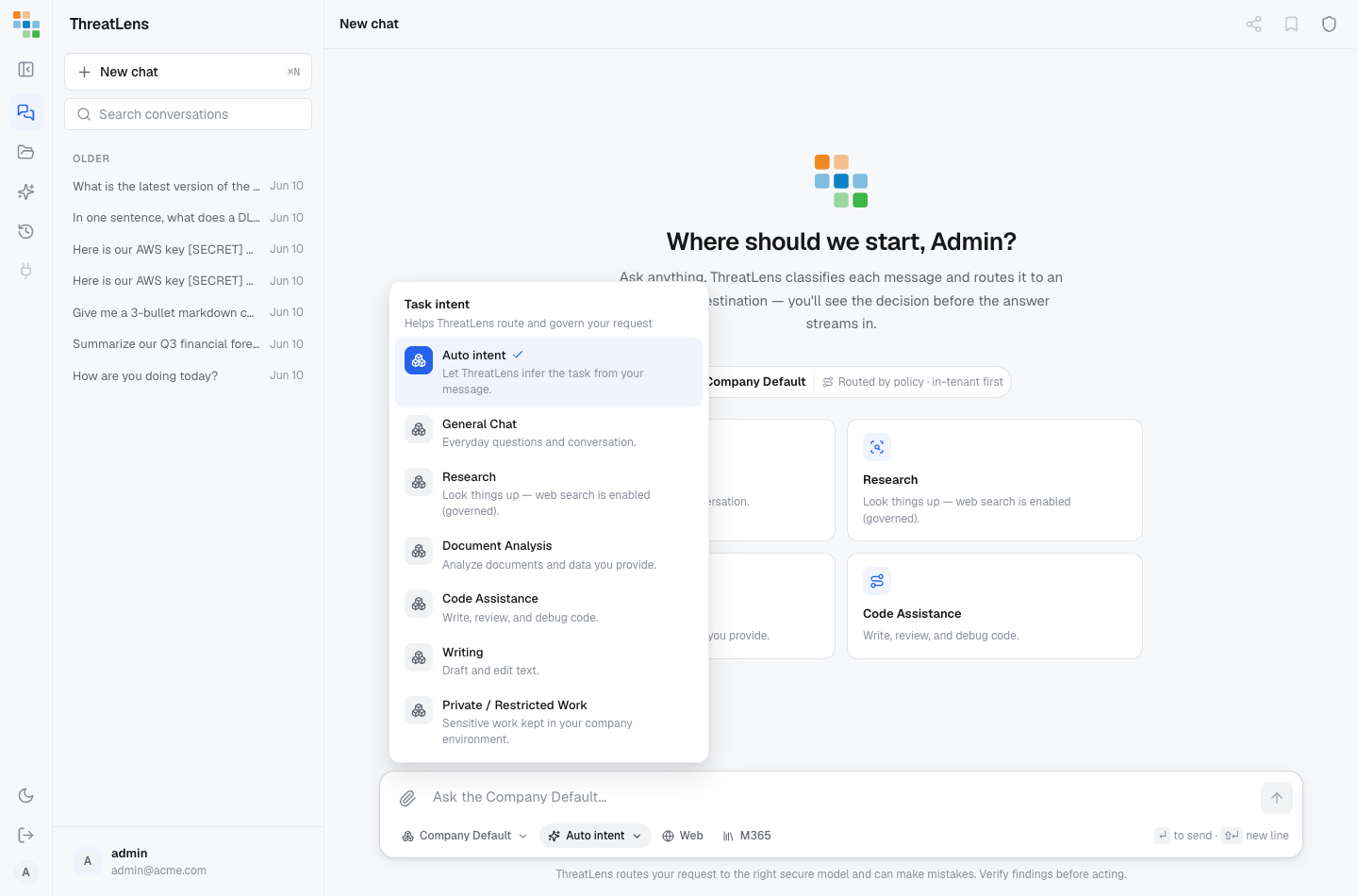Open the chats icon in left rail

26,112
